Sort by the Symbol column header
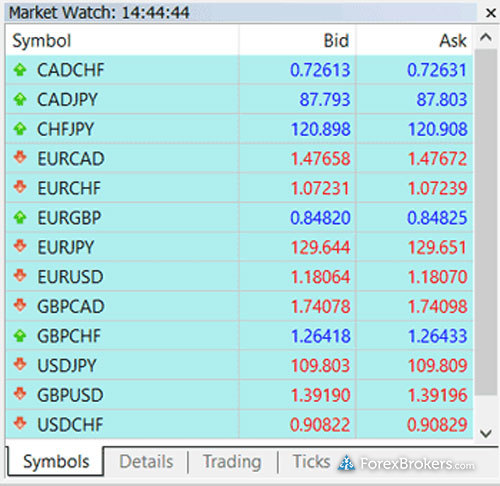 pos(122,41)
